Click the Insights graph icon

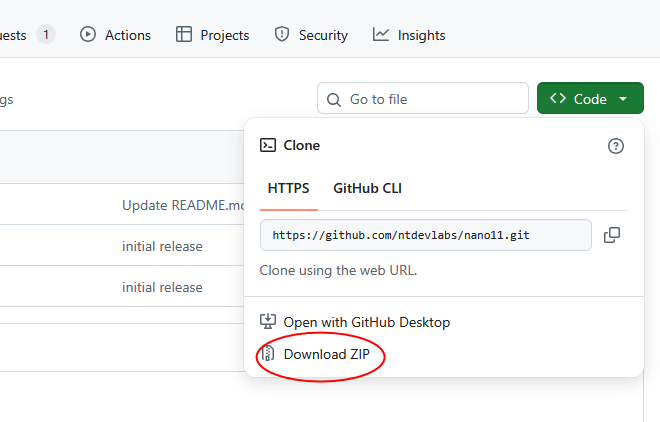[381, 35]
